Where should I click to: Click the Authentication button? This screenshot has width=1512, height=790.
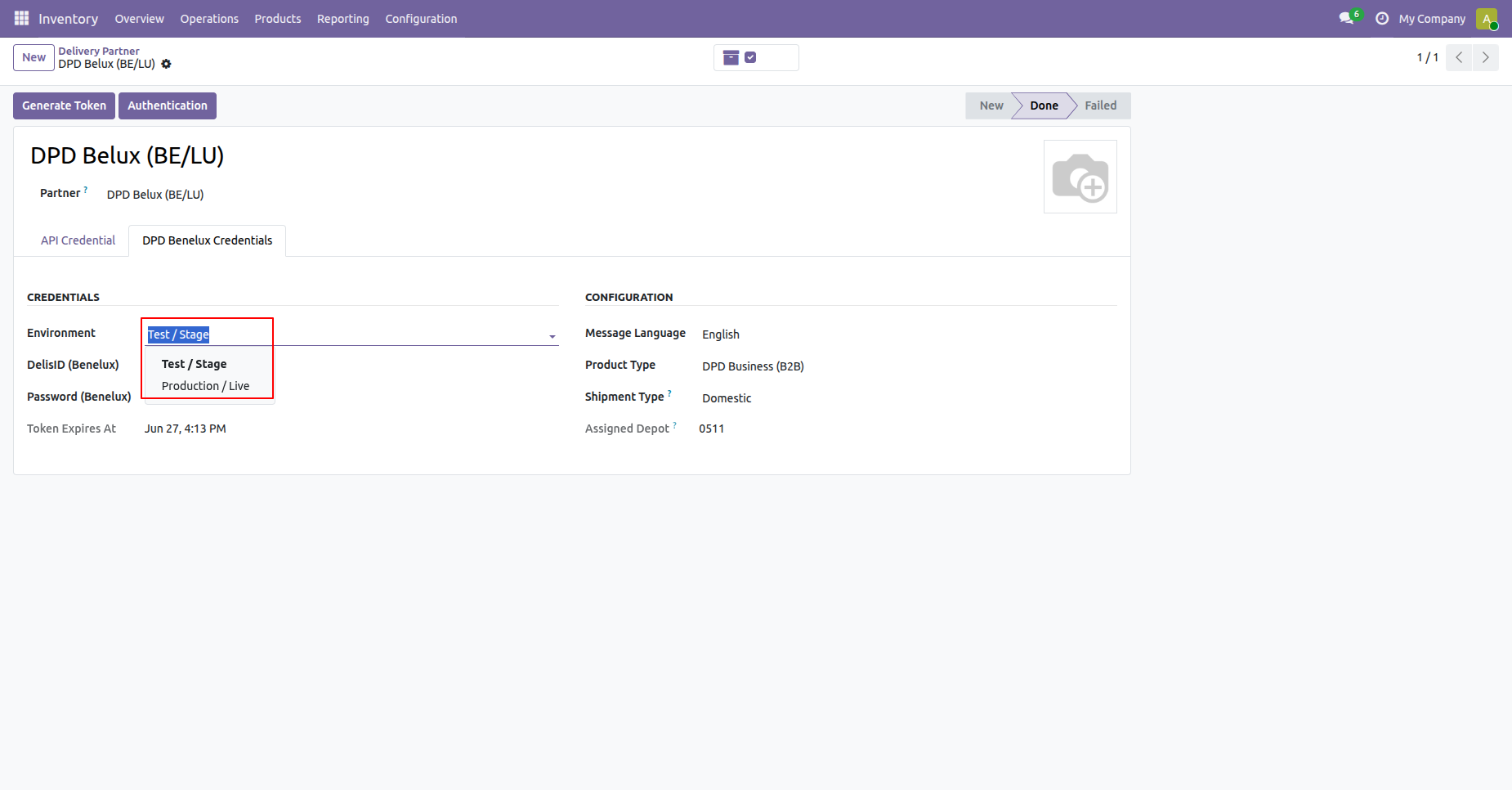coord(168,105)
